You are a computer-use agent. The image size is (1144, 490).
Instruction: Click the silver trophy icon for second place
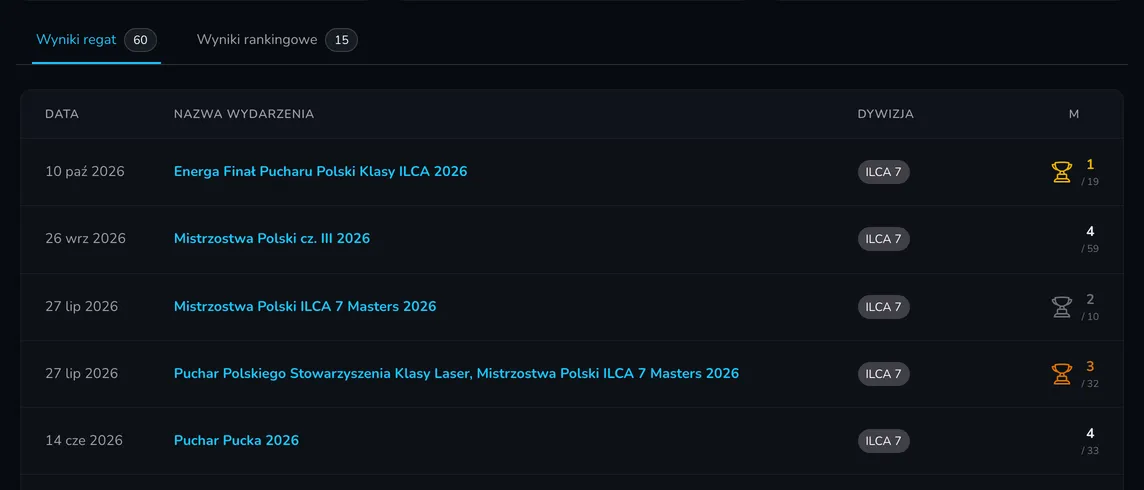[1062, 307]
